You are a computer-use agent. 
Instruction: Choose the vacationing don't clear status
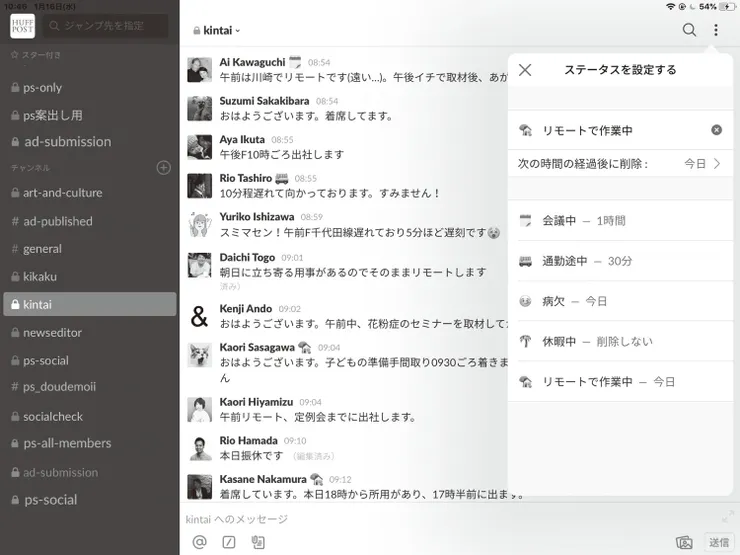[620, 341]
